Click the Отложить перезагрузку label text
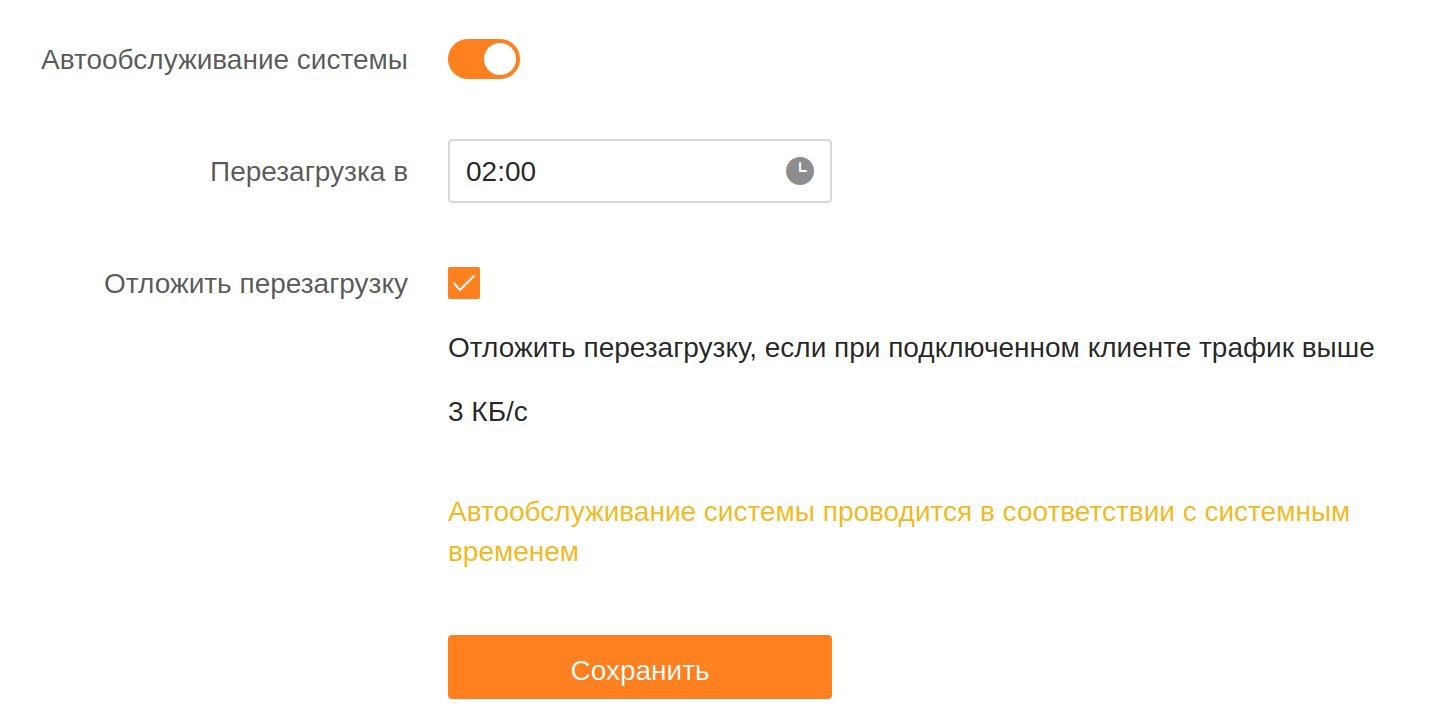The width and height of the screenshot is (1437, 715). pos(256,284)
